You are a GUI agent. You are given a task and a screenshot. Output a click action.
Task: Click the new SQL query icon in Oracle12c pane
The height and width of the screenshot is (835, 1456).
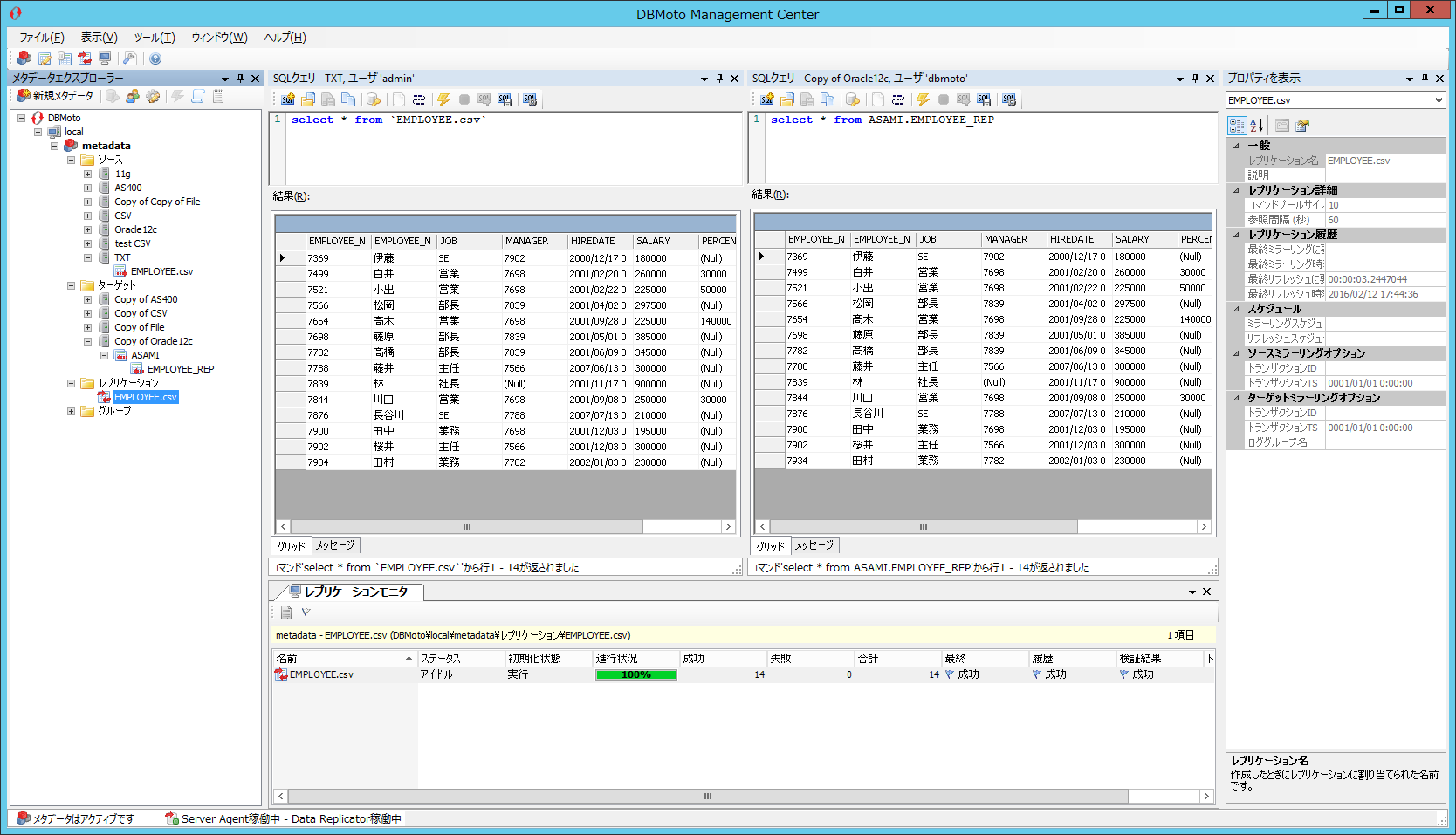click(767, 99)
